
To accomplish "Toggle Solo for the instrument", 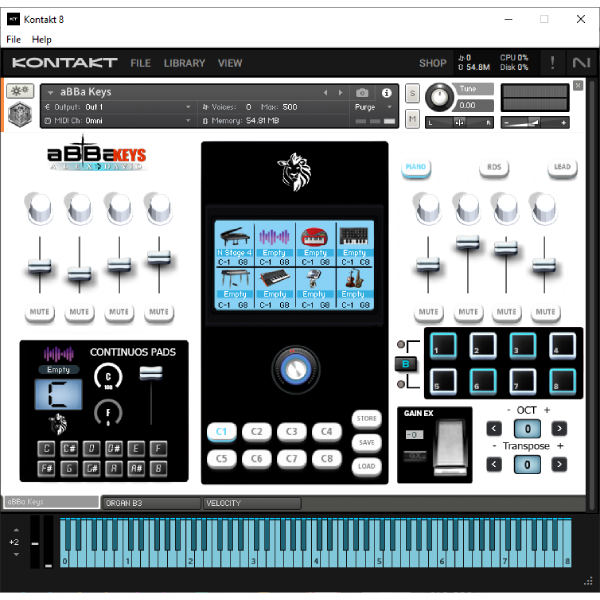I will pos(412,93).
